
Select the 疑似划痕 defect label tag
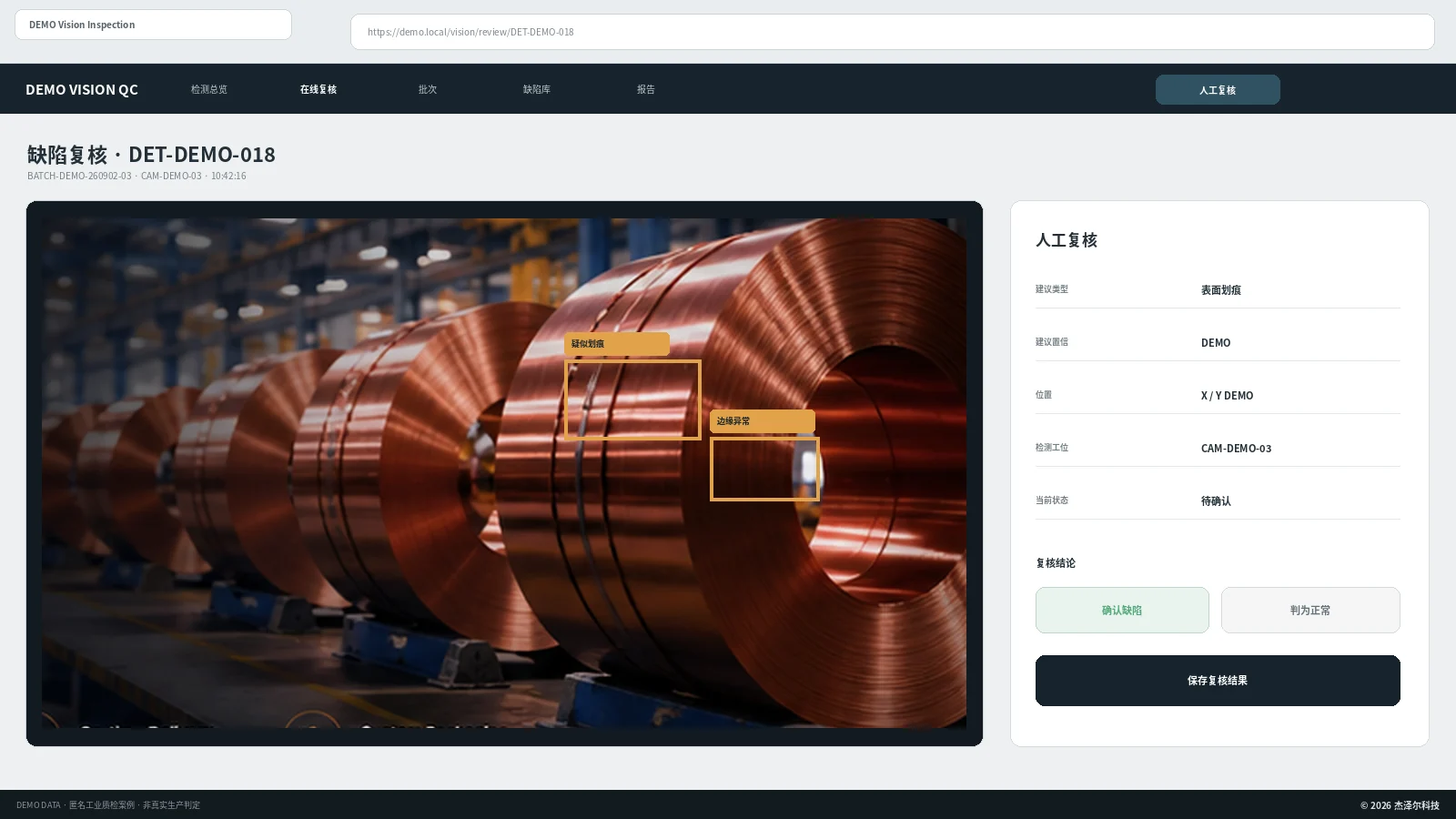(617, 344)
